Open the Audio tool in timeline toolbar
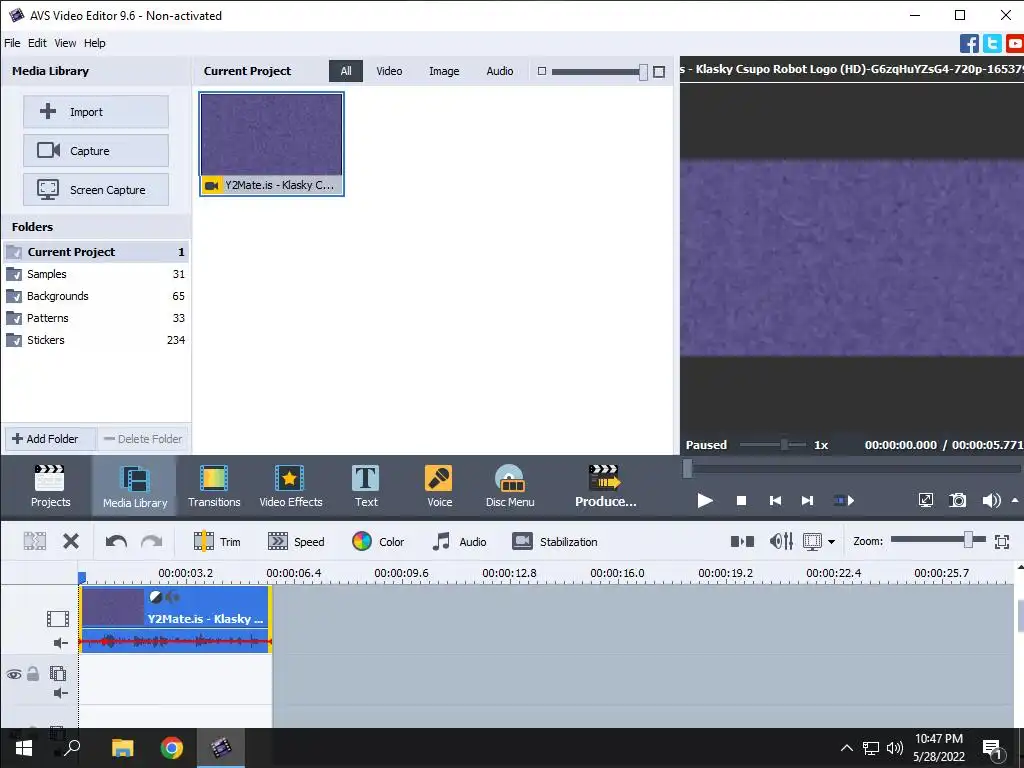 (459, 541)
